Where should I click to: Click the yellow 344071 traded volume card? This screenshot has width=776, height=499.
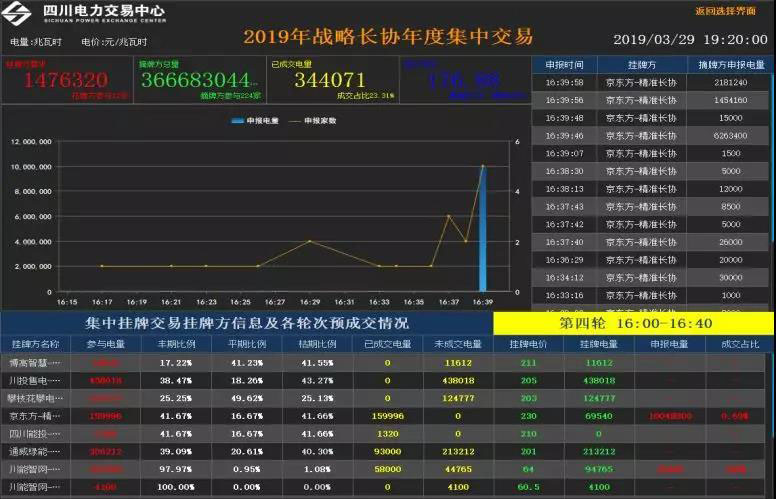(330, 79)
